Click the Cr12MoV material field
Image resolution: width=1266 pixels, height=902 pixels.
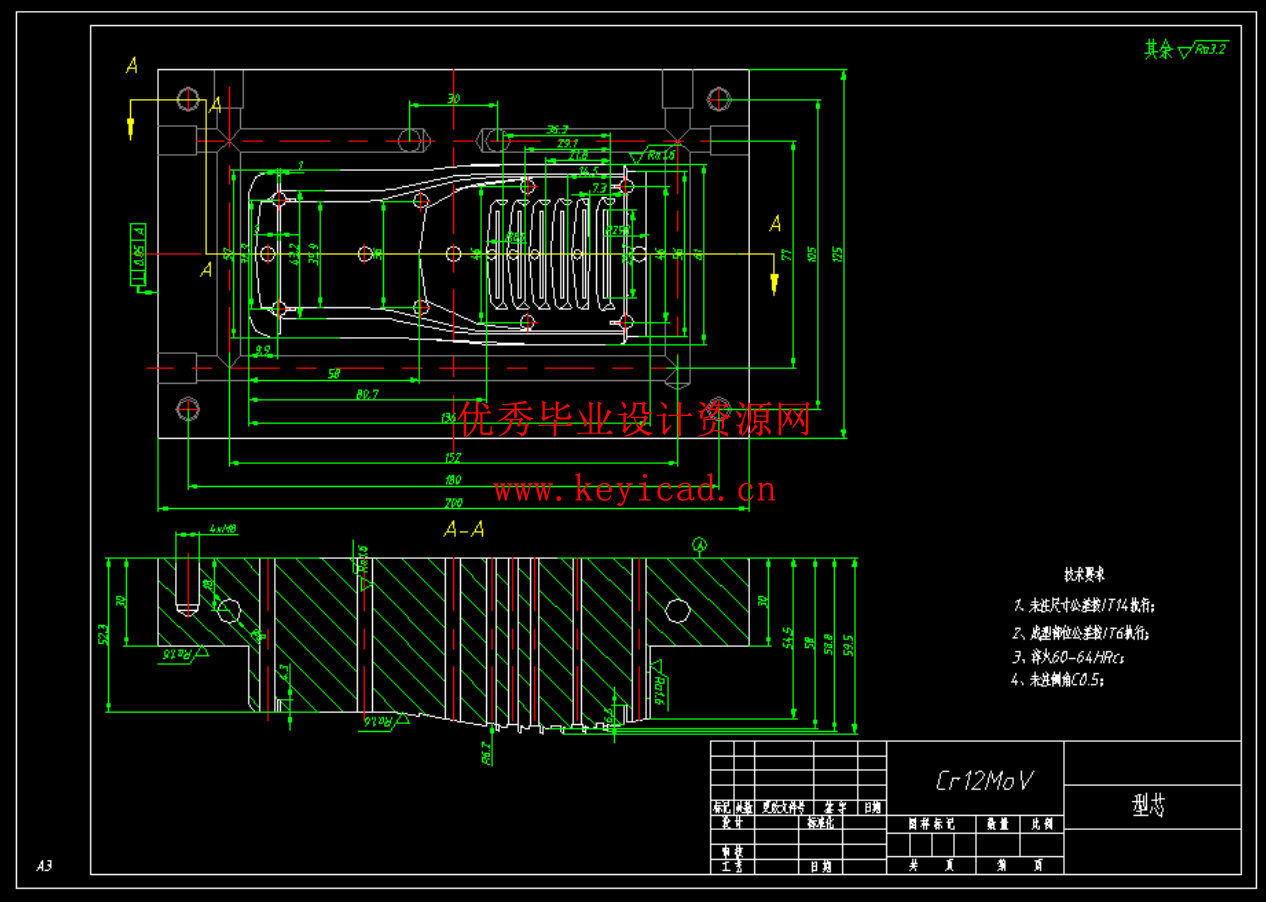985,780
